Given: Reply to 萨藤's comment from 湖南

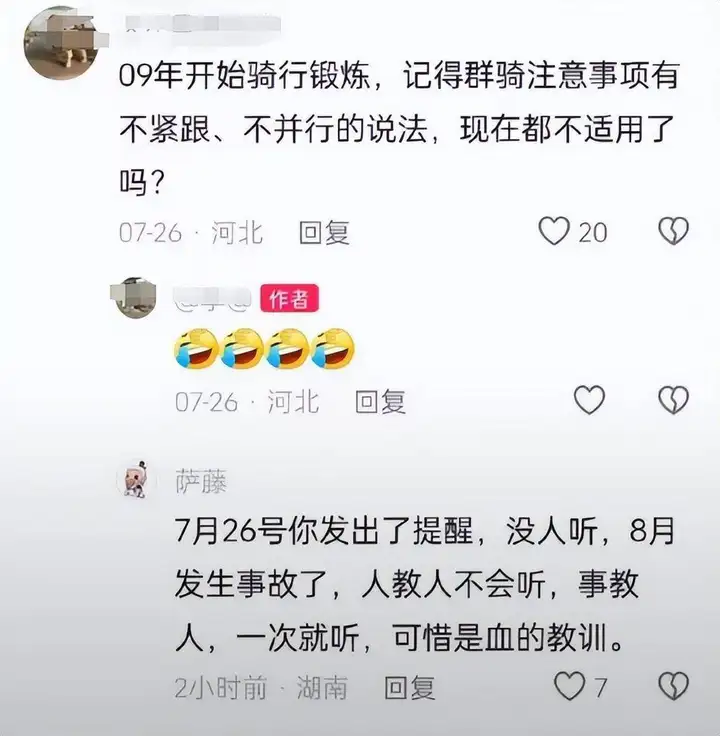Looking at the screenshot, I should point(409,688).
